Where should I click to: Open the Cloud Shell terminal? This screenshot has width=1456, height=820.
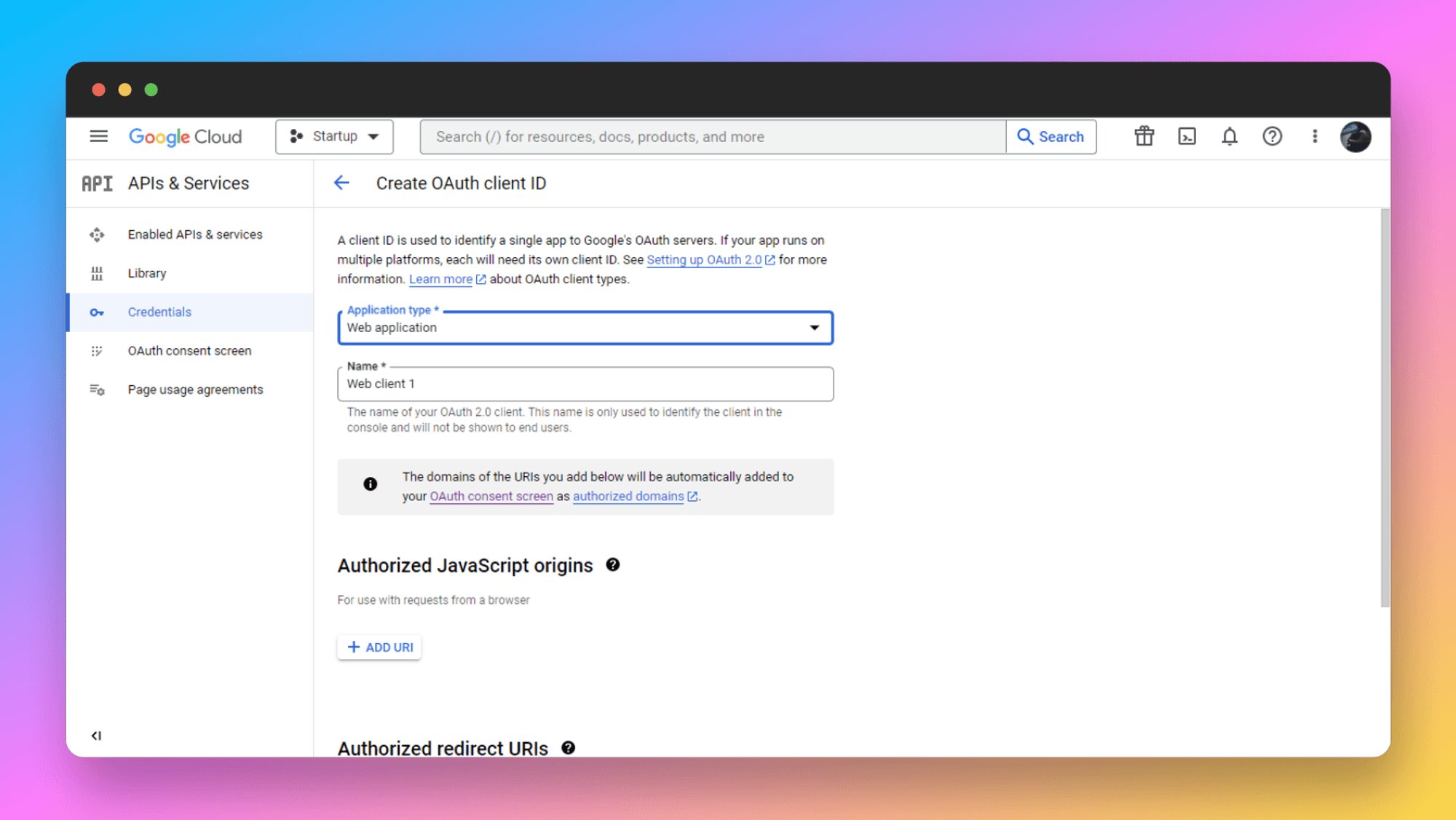click(1187, 136)
